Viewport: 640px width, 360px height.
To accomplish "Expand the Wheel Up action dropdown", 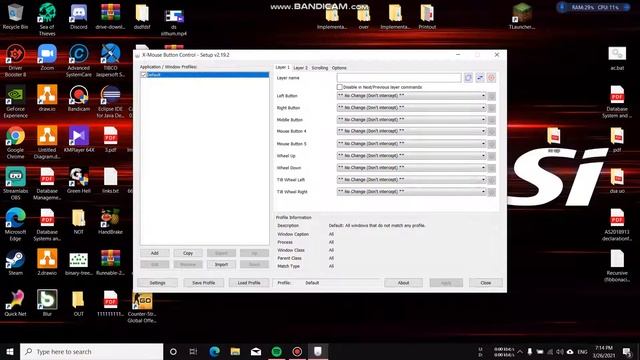I will click(411, 156).
